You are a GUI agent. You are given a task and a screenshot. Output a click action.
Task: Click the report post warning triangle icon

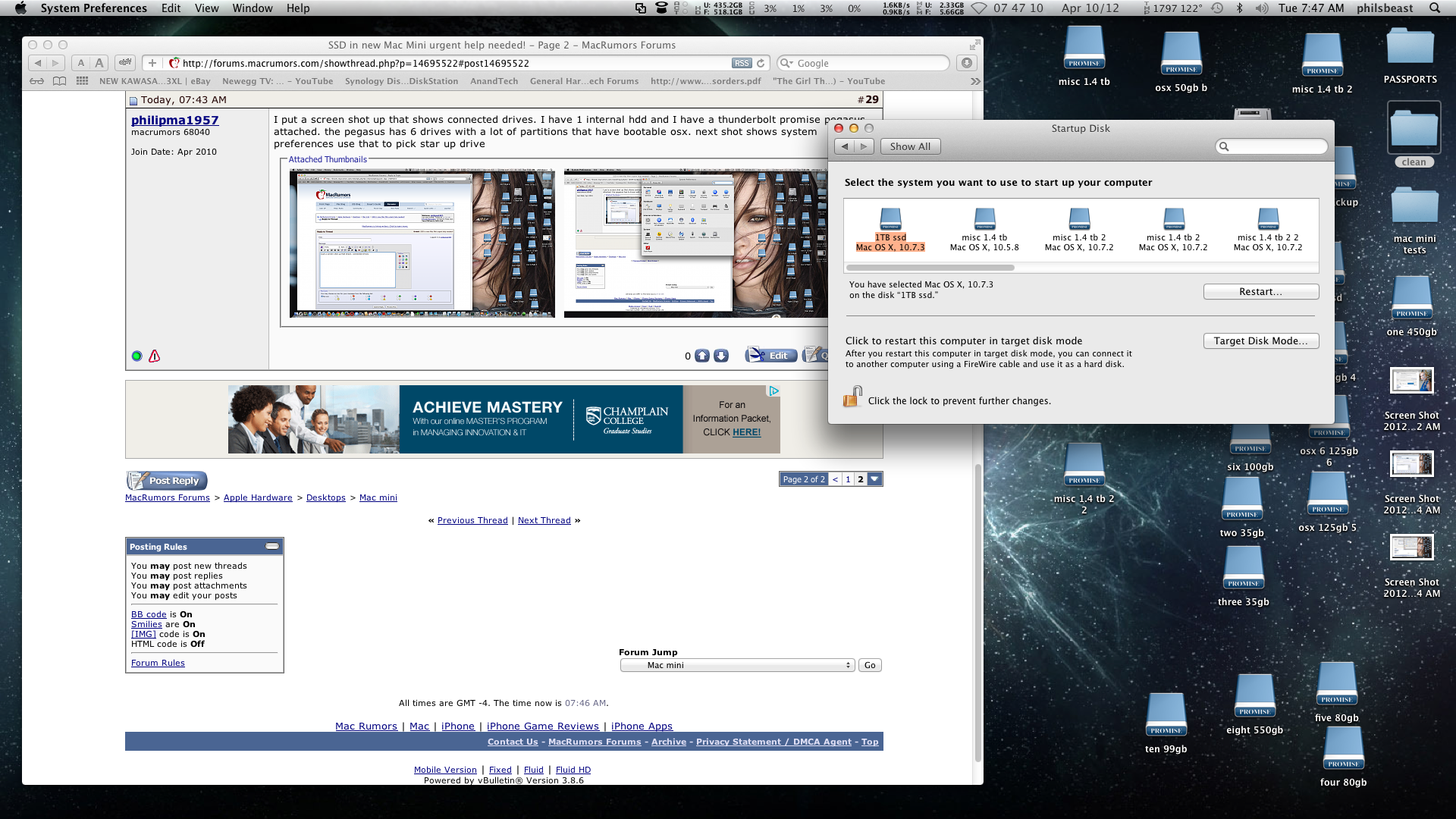(155, 356)
